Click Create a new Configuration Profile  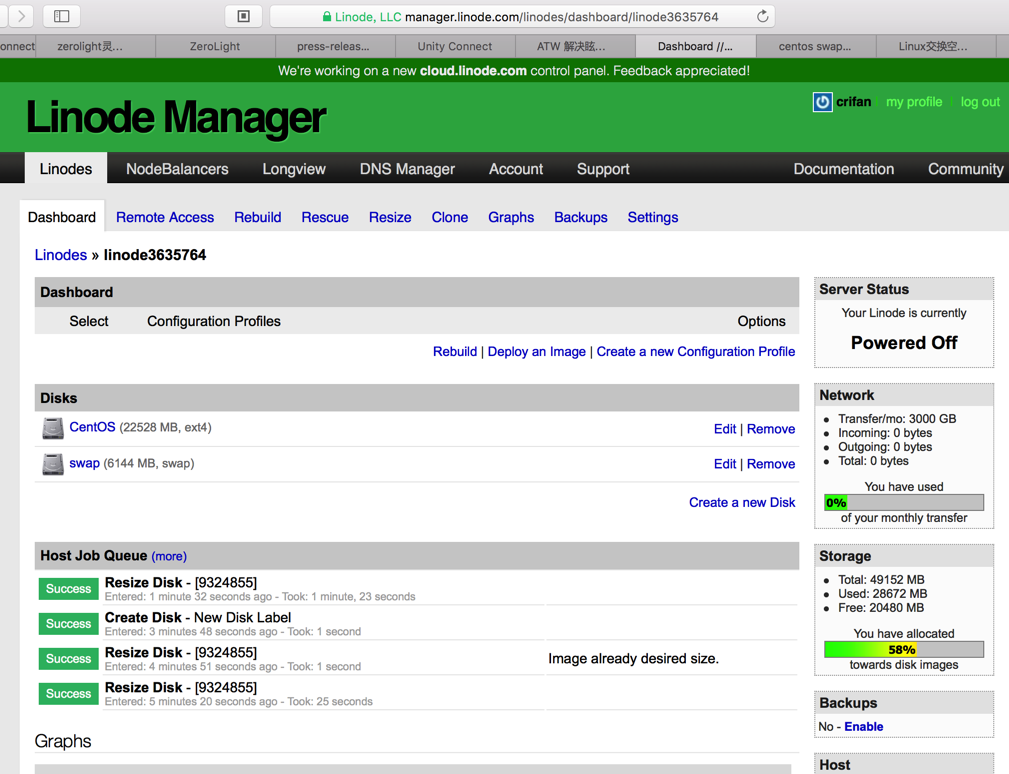pos(696,351)
